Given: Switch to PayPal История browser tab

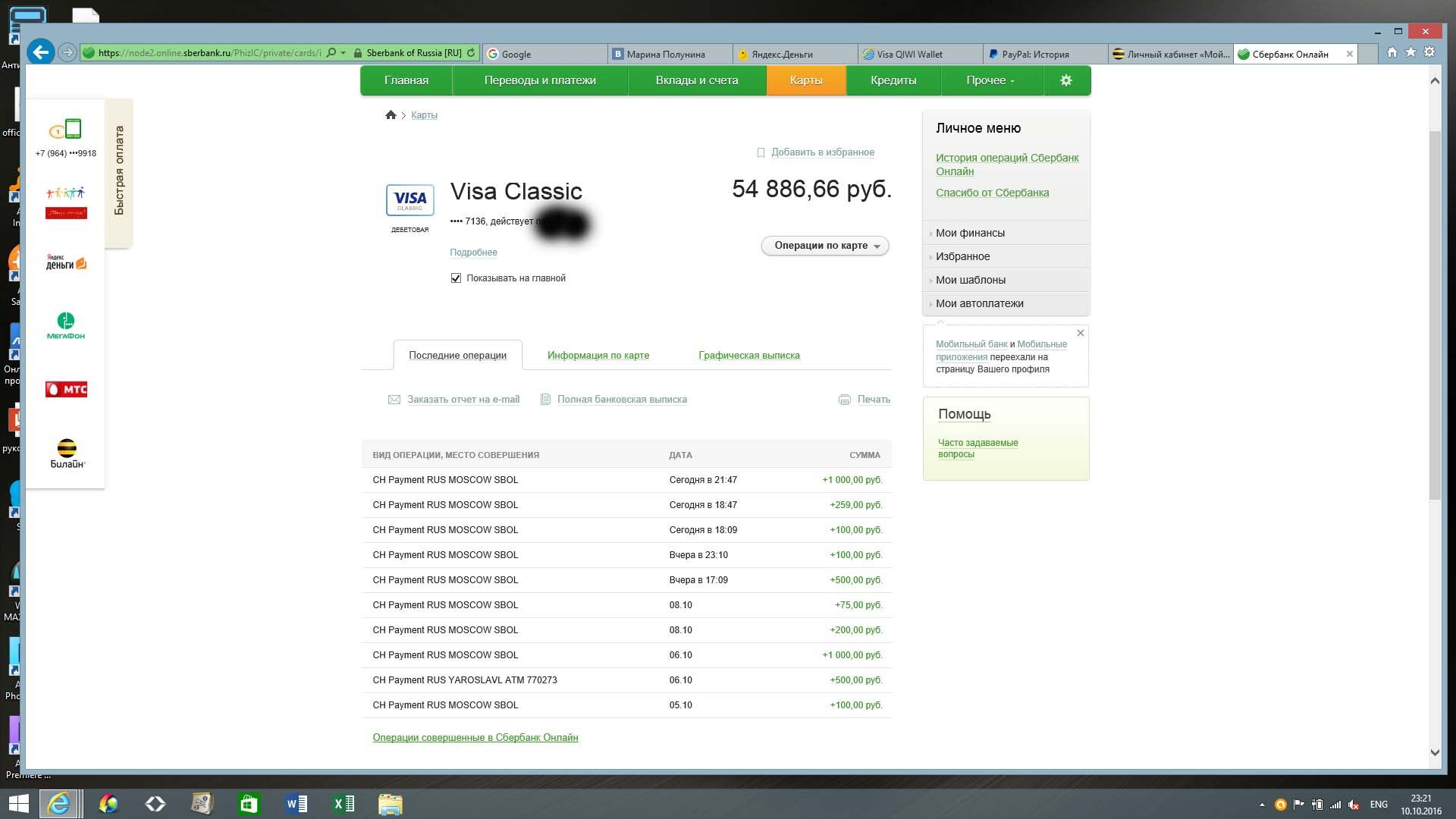Looking at the screenshot, I should [1045, 54].
